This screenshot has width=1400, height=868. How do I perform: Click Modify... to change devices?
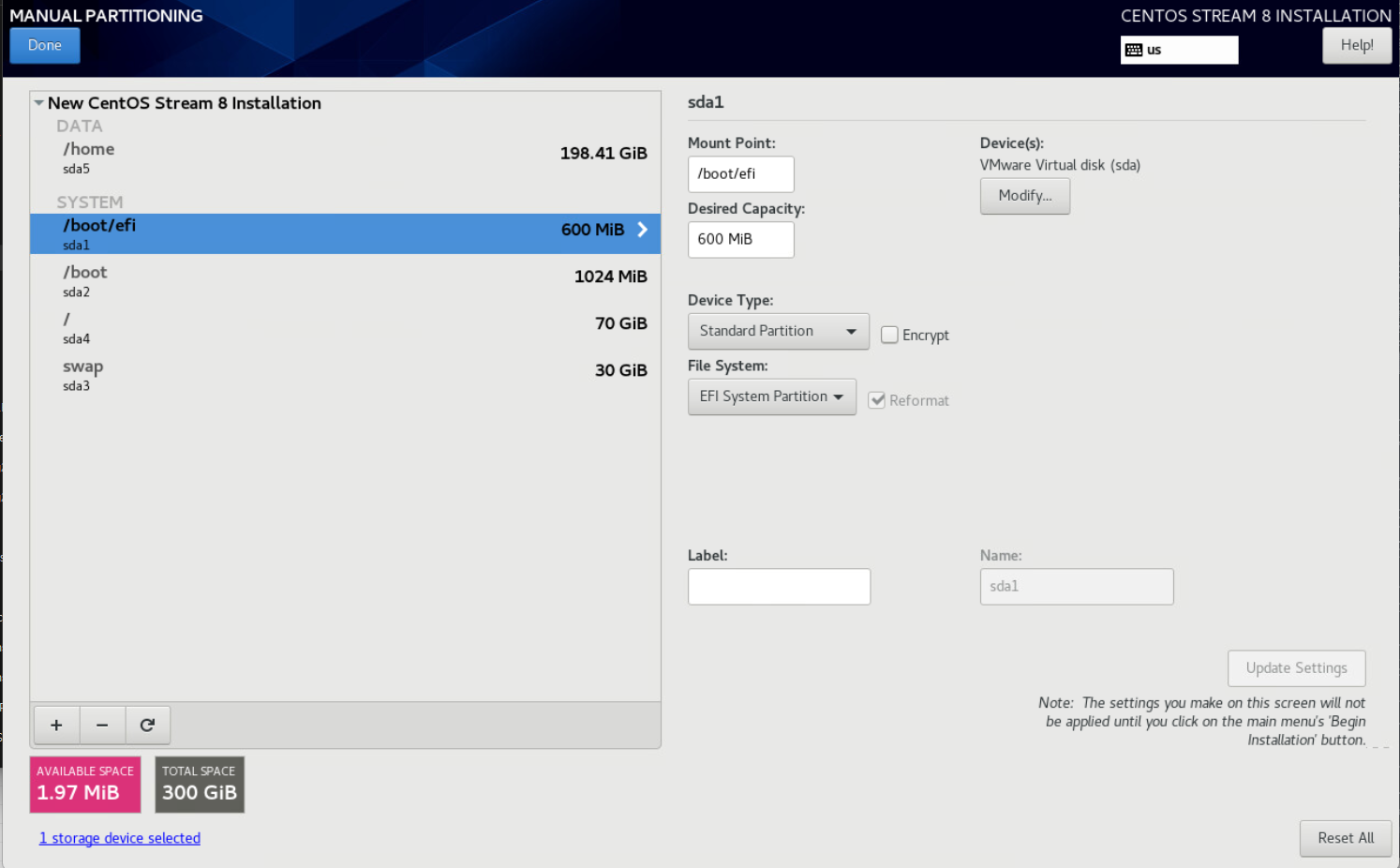click(1025, 196)
